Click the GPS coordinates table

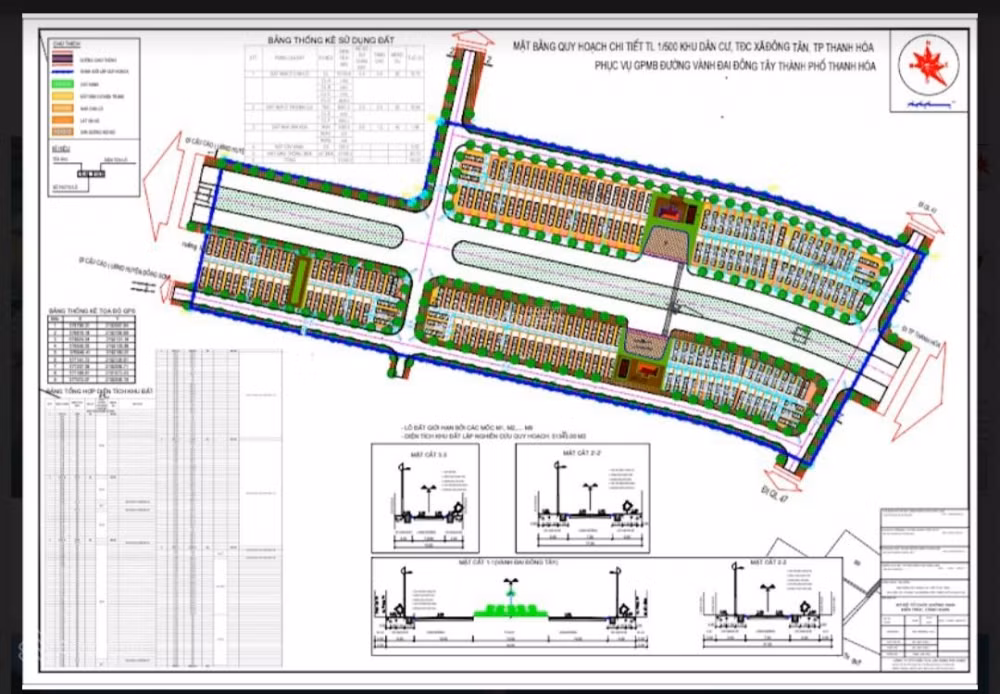coord(92,348)
